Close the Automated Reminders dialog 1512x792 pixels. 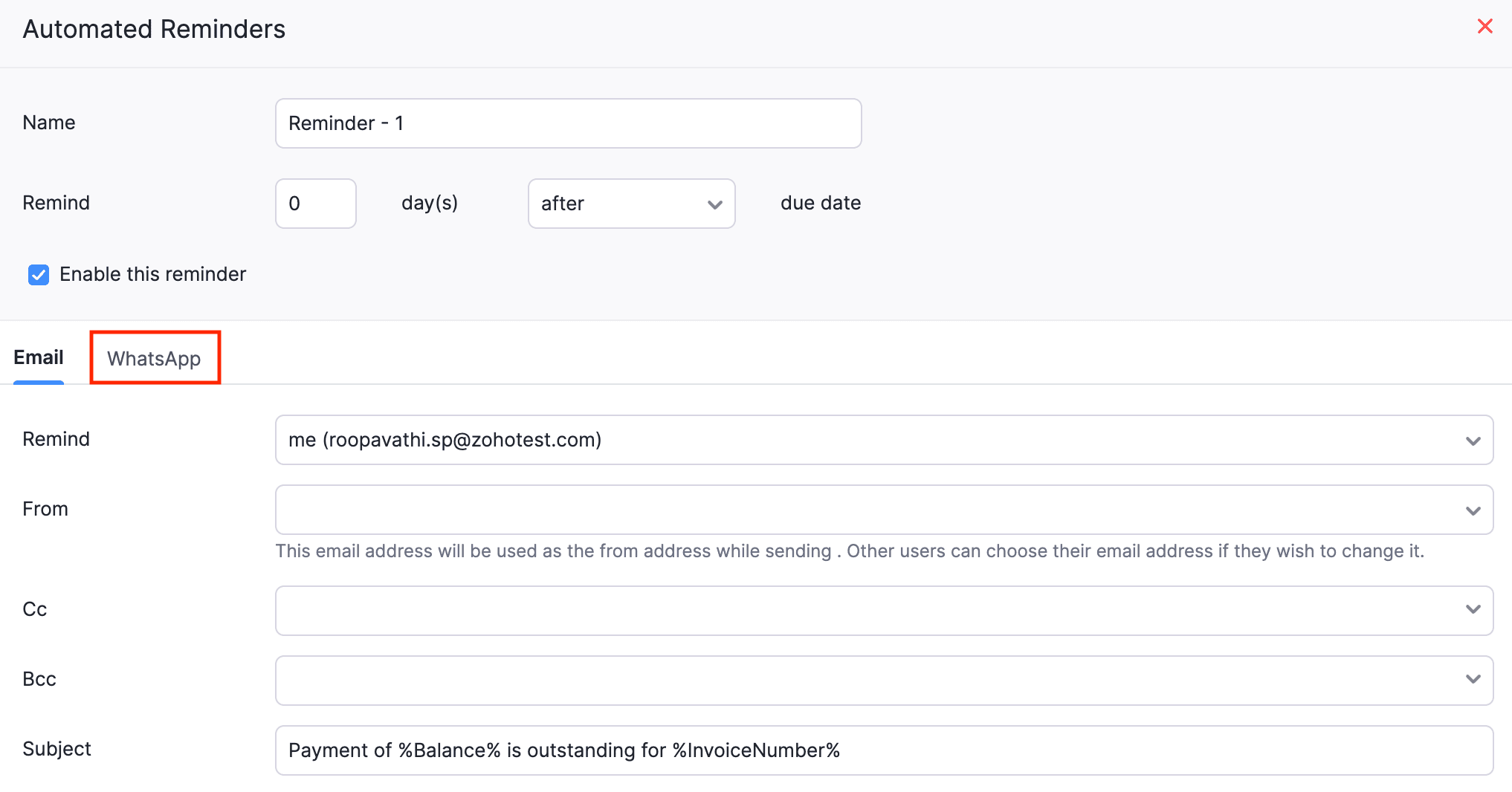tap(1485, 26)
